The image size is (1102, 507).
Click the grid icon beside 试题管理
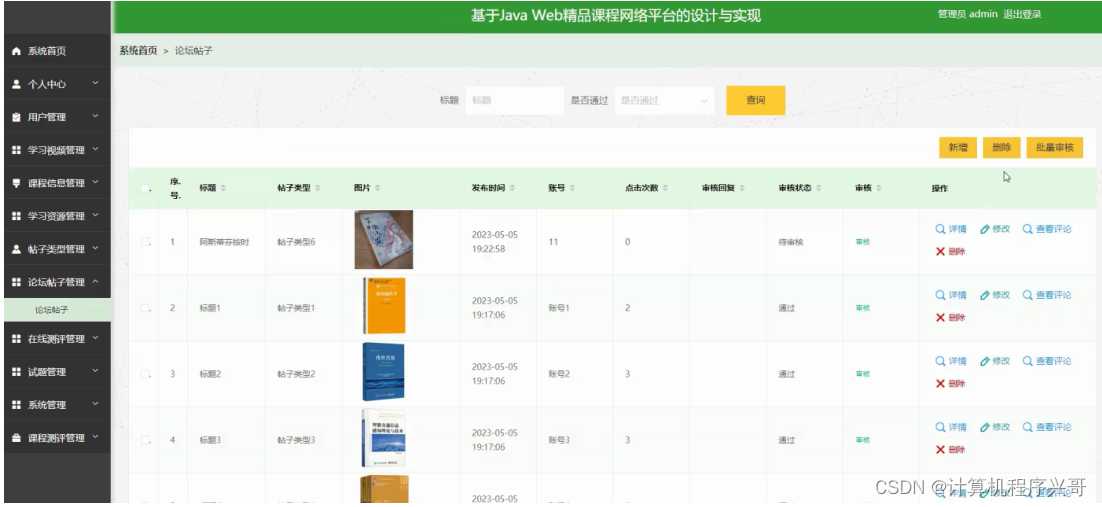(17, 373)
